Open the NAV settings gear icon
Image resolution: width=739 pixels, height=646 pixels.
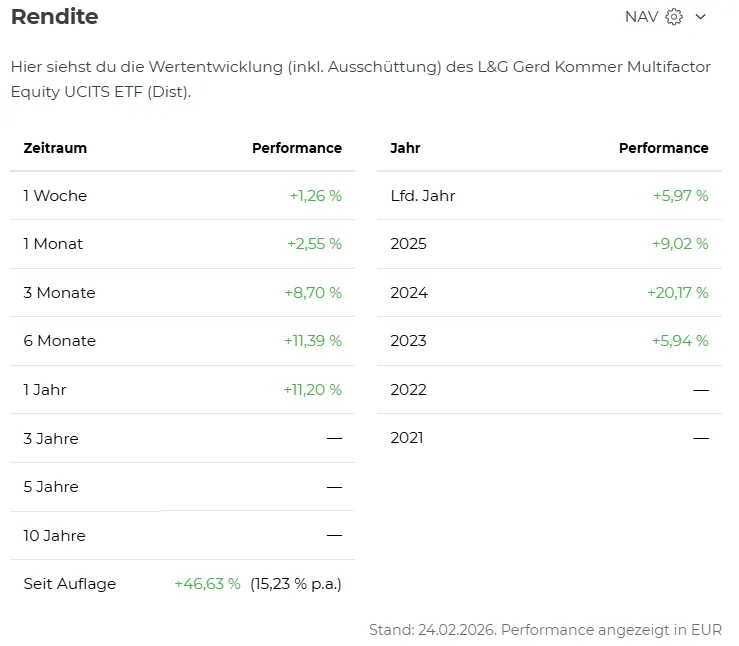coord(674,17)
